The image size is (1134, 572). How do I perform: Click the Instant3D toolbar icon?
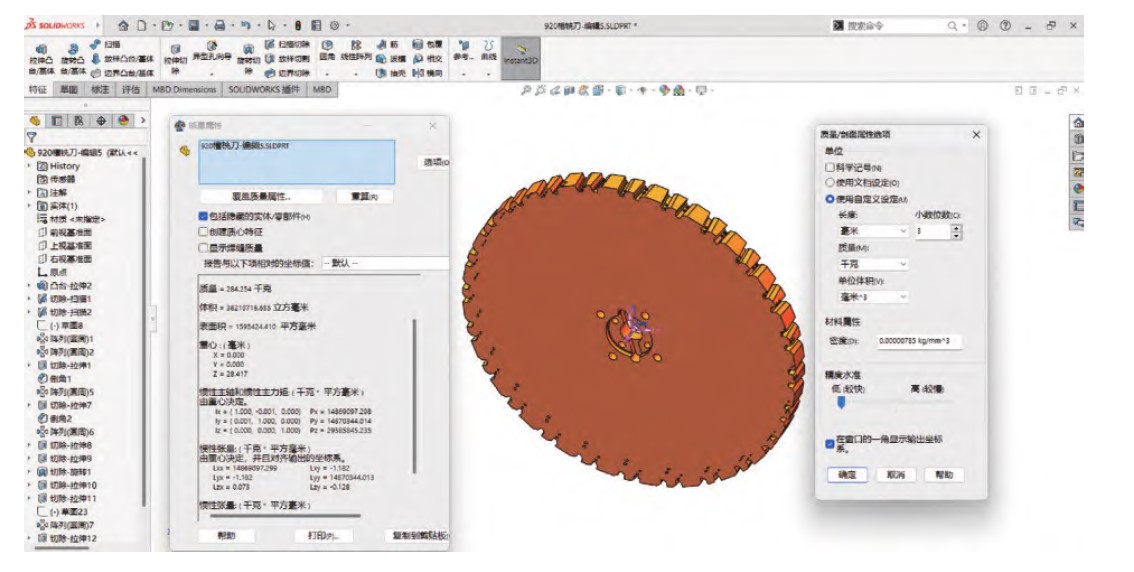coord(519,52)
